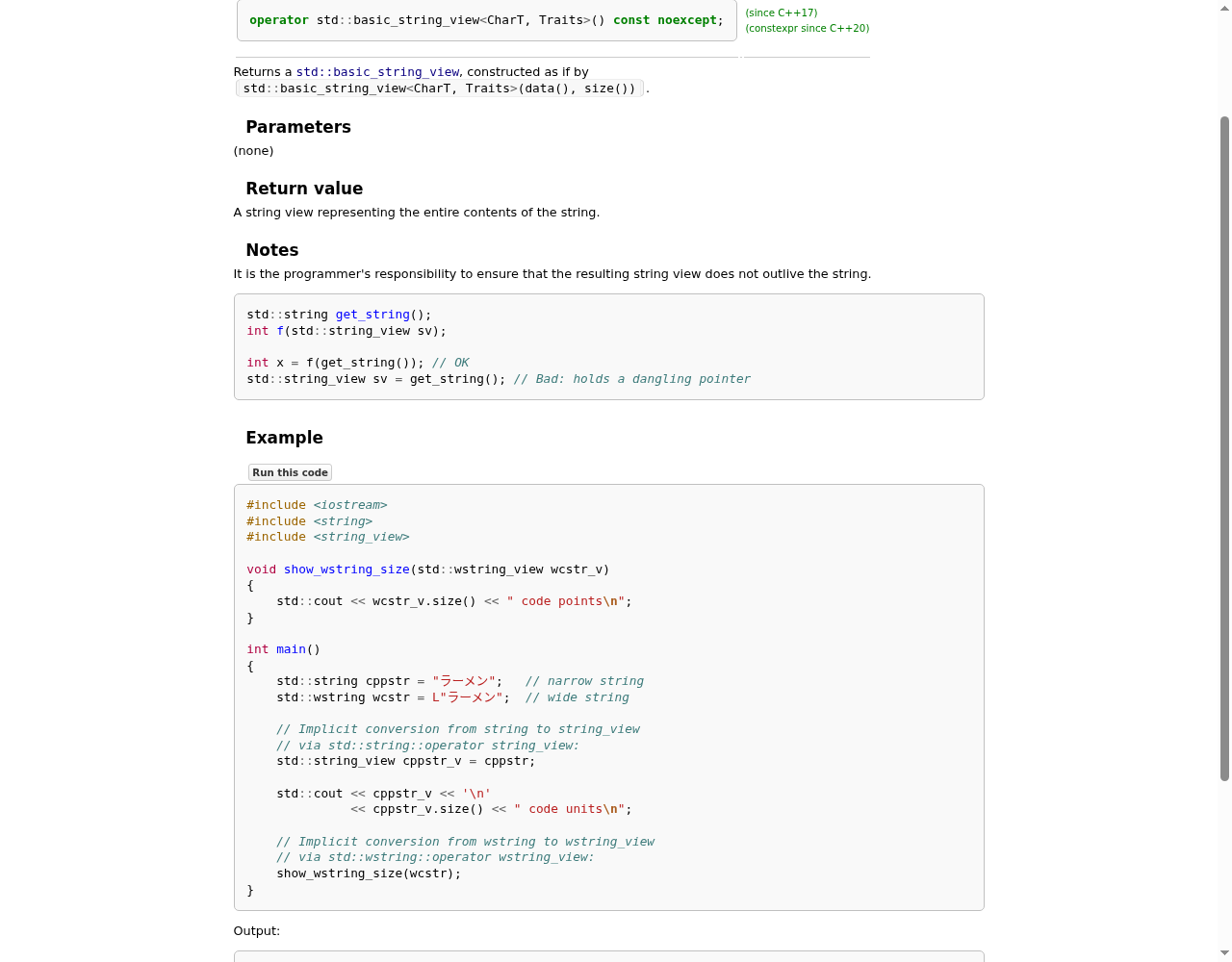Open the std::basic_string_view link in description

pyautogui.click(x=377, y=72)
